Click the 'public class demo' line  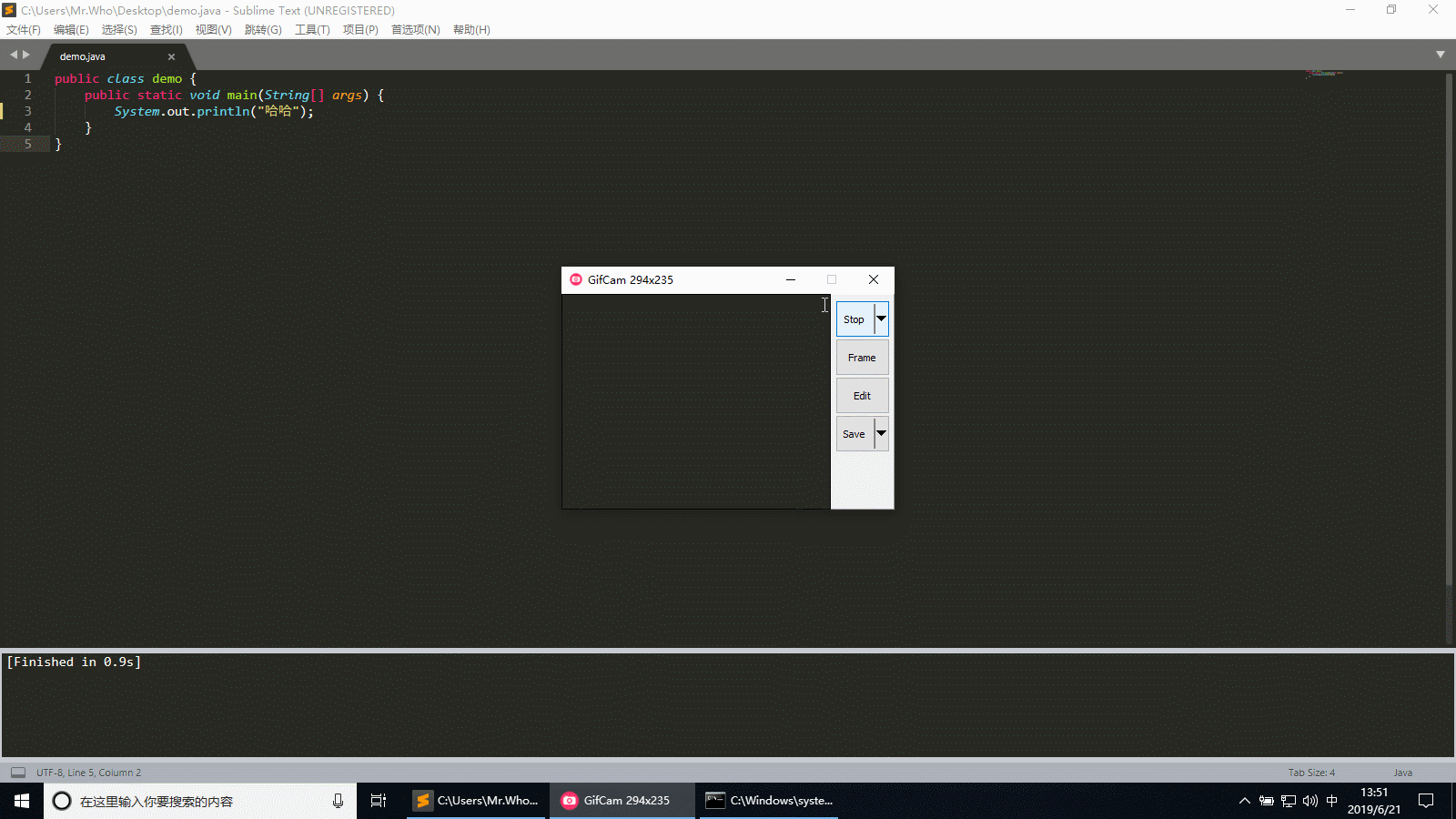click(126, 78)
